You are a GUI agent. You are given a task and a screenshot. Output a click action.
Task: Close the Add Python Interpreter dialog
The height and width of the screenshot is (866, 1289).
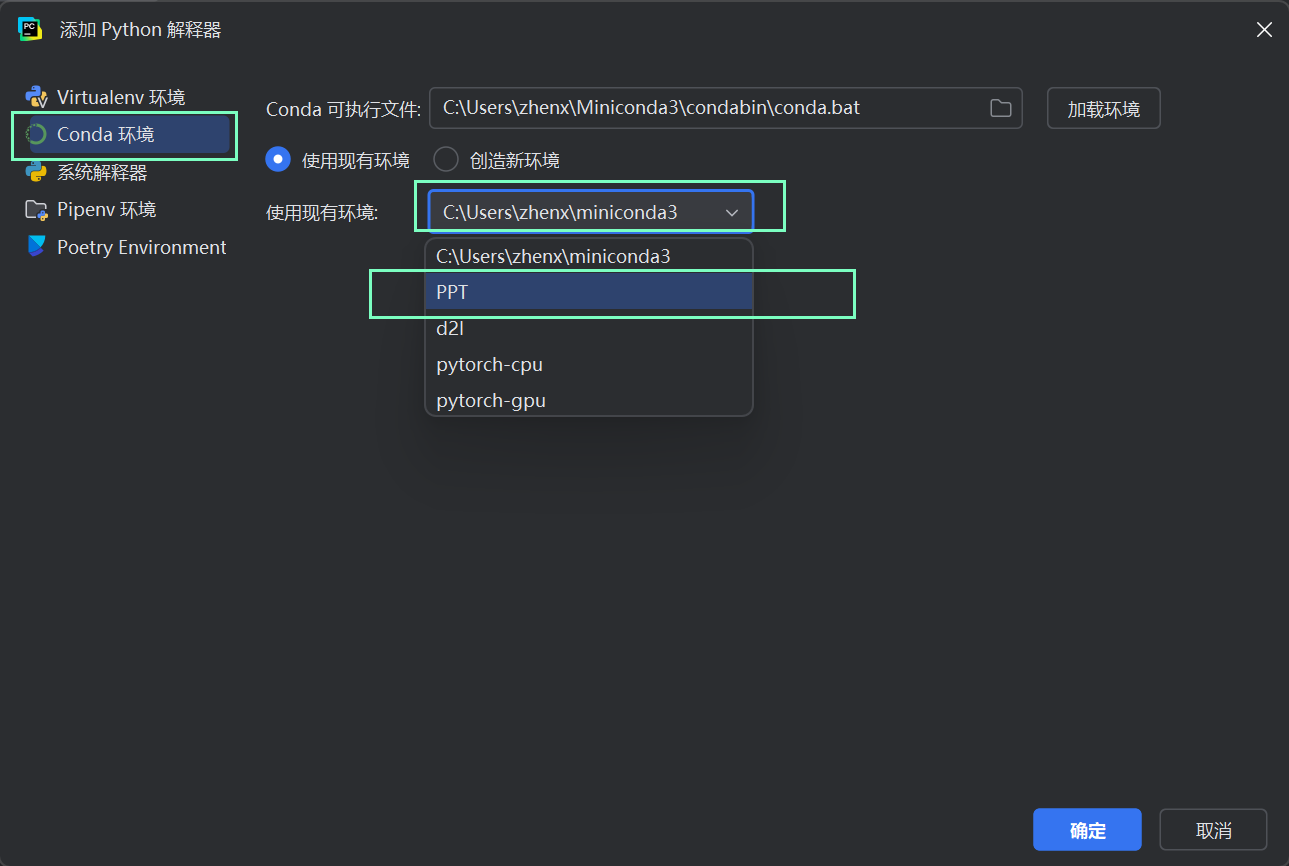click(1264, 30)
